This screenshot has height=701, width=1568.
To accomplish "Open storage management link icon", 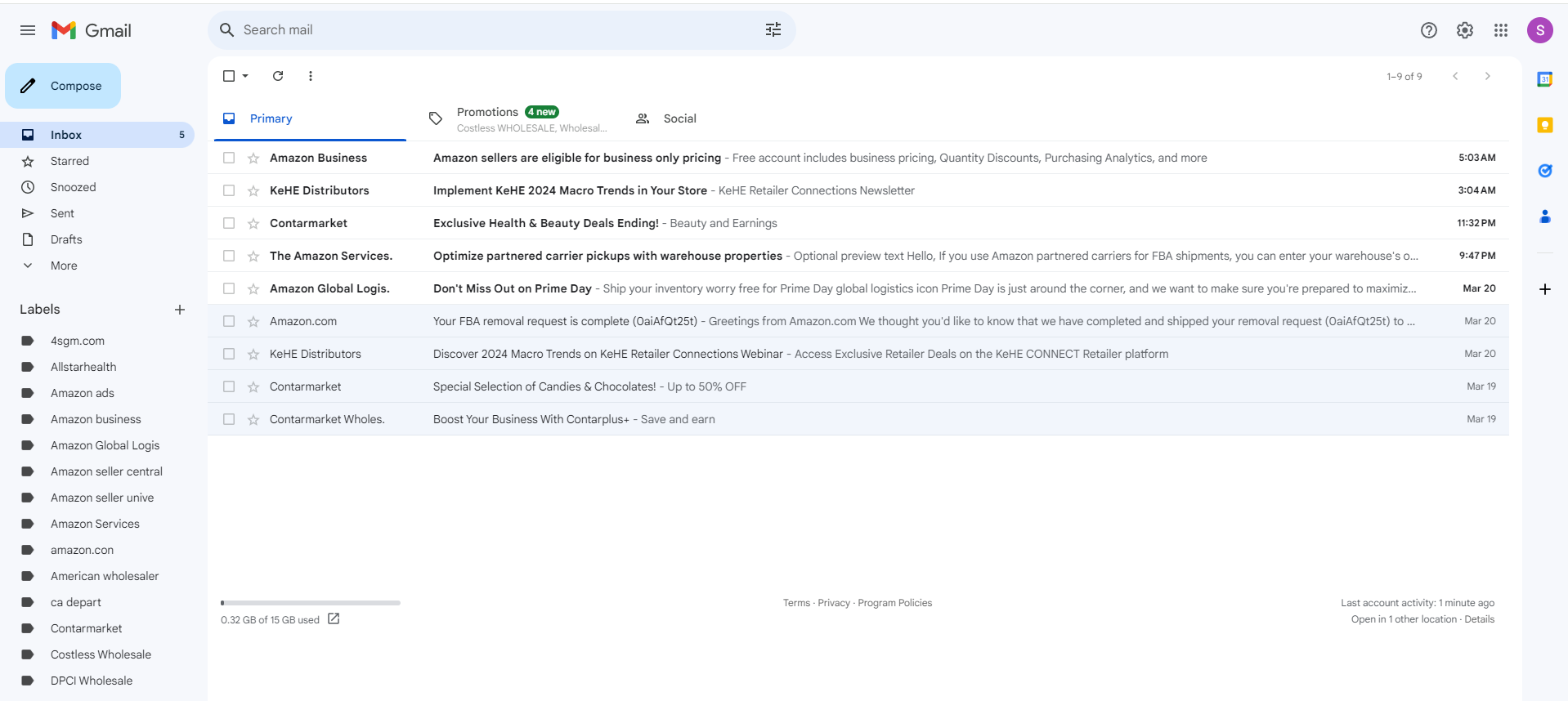I will coord(334,619).
